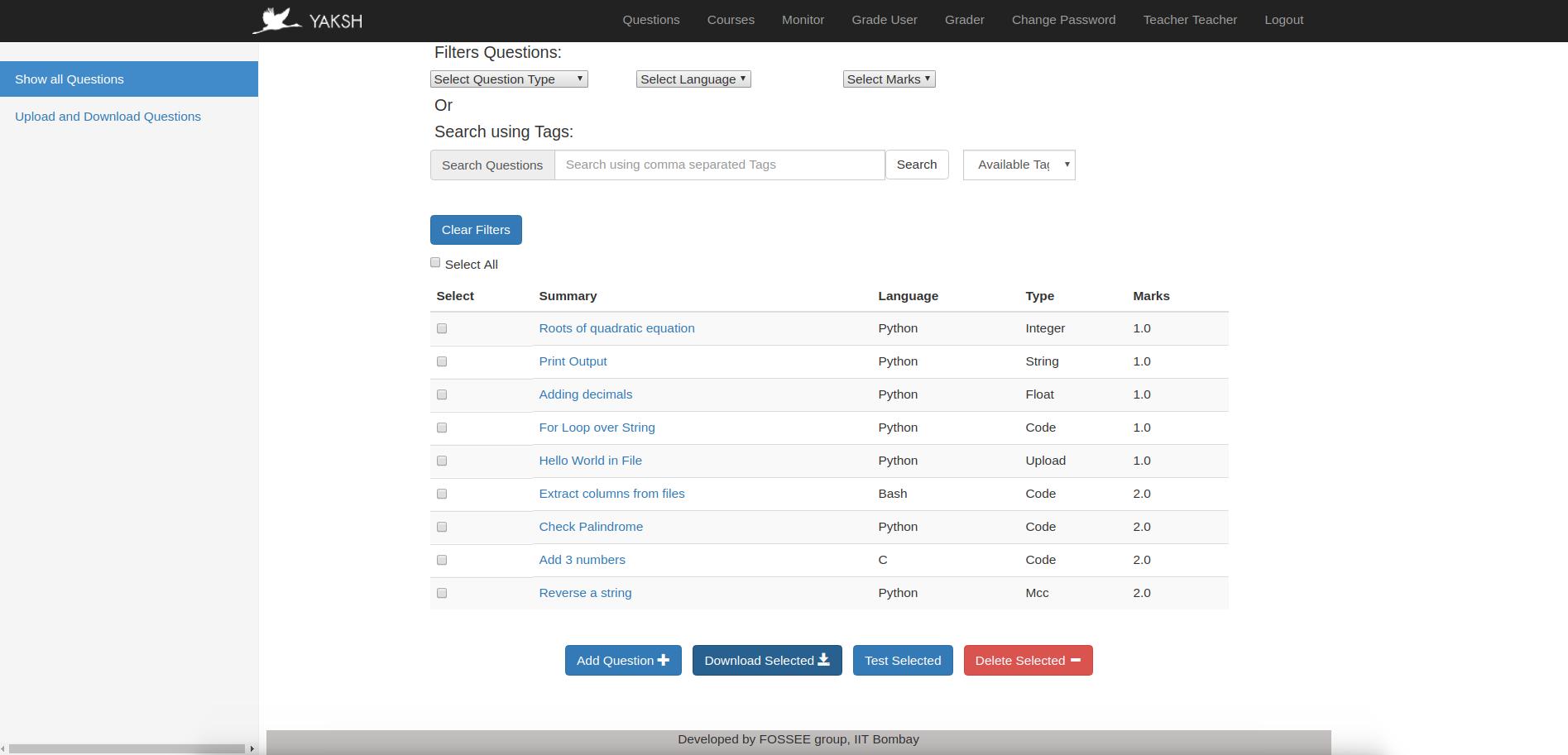Expand the Available Tags dropdown
1568x755 pixels.
pyautogui.click(x=1019, y=165)
